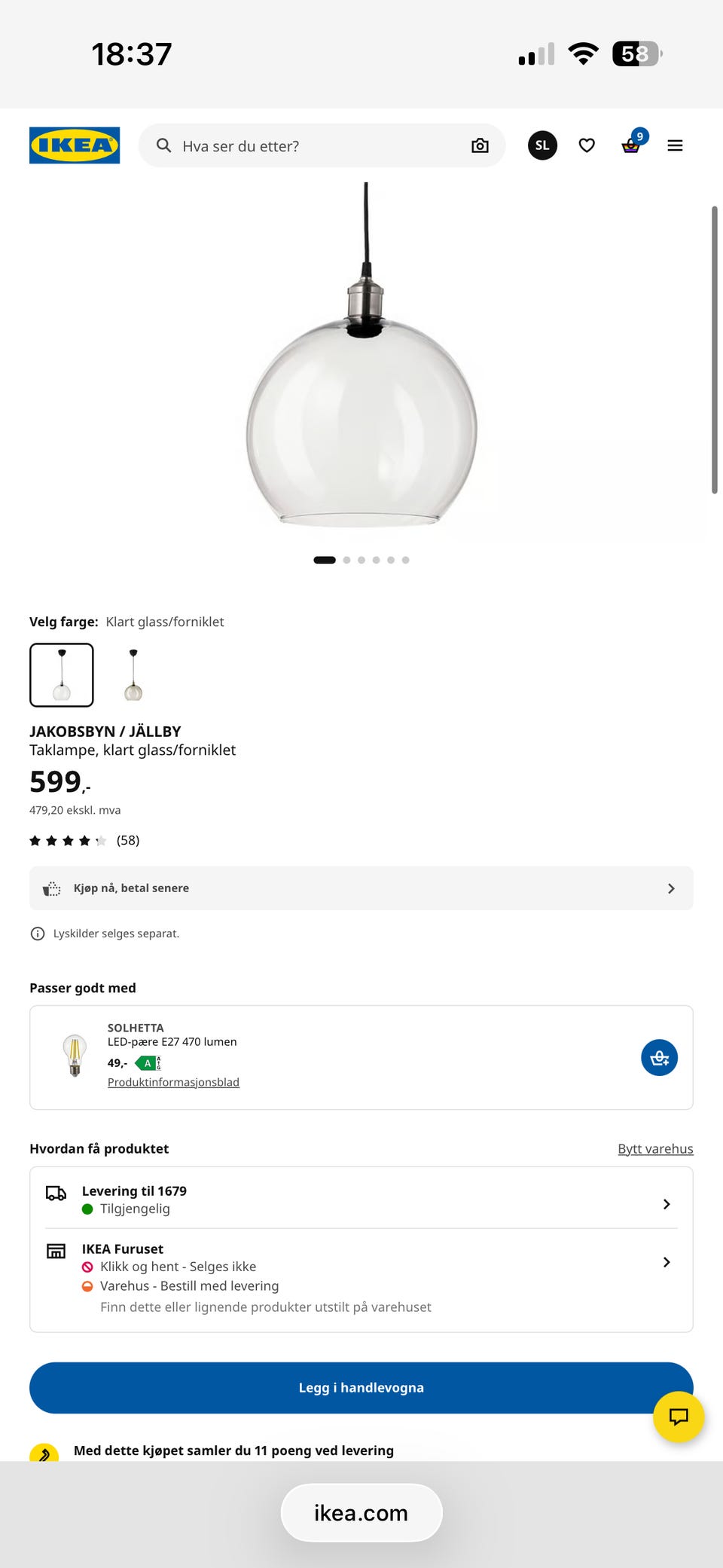Focus the Hva ser du etter search field
The width and height of the screenshot is (723, 1568).
[x=322, y=145]
